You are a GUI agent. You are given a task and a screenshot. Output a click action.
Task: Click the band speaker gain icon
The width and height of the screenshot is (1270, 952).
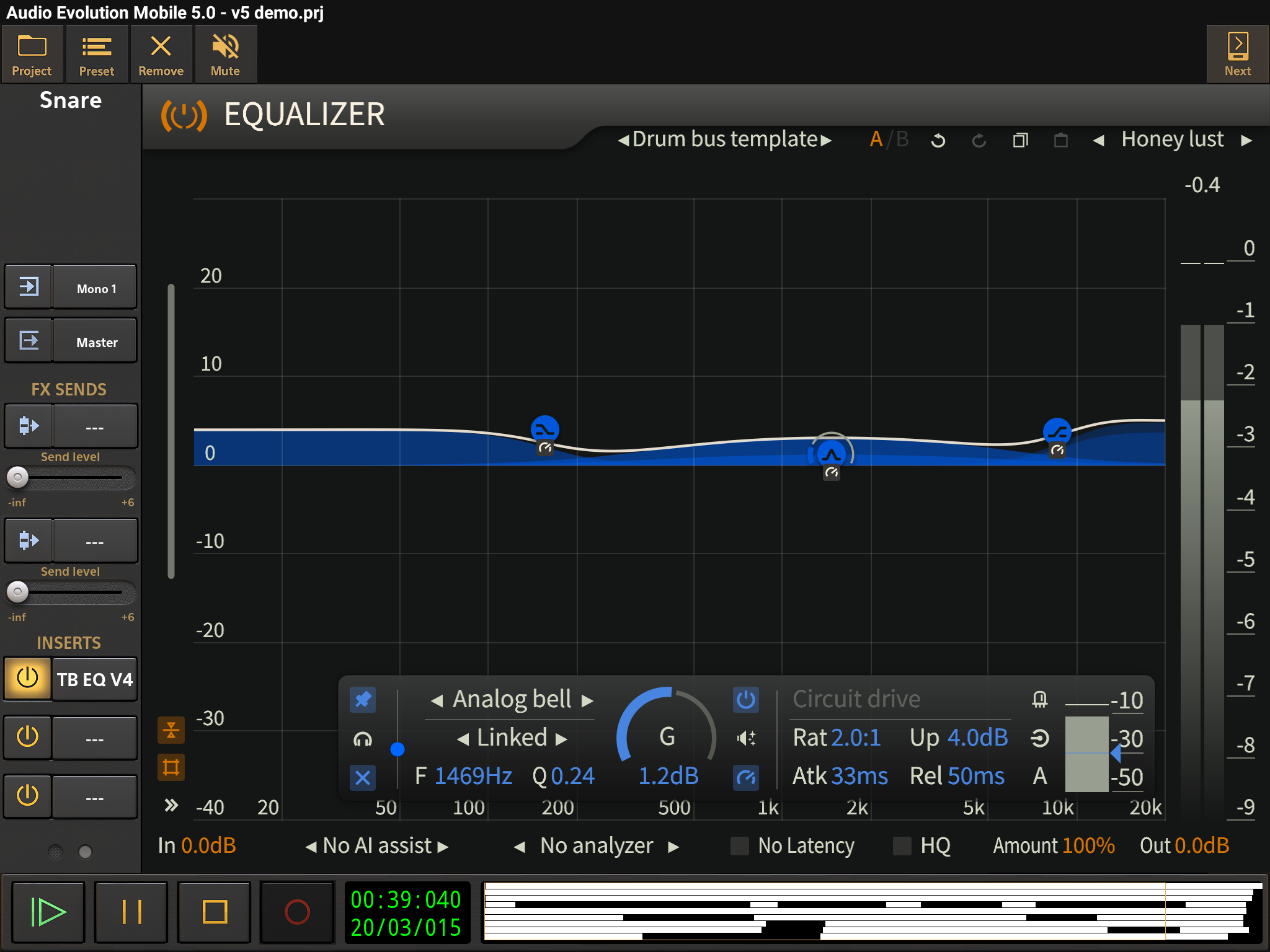click(x=746, y=738)
